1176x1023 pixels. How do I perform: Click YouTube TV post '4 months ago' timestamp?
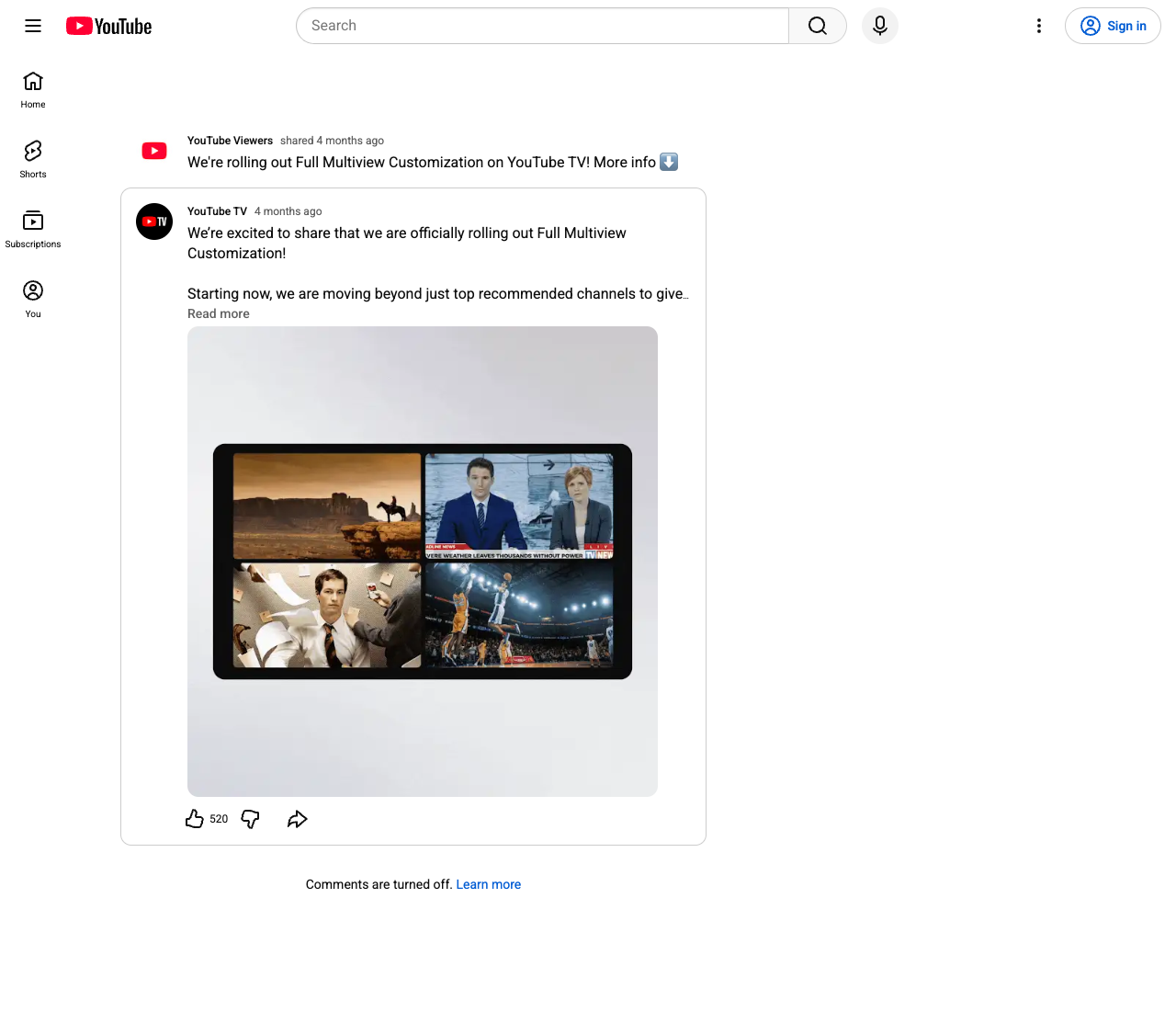point(288,211)
